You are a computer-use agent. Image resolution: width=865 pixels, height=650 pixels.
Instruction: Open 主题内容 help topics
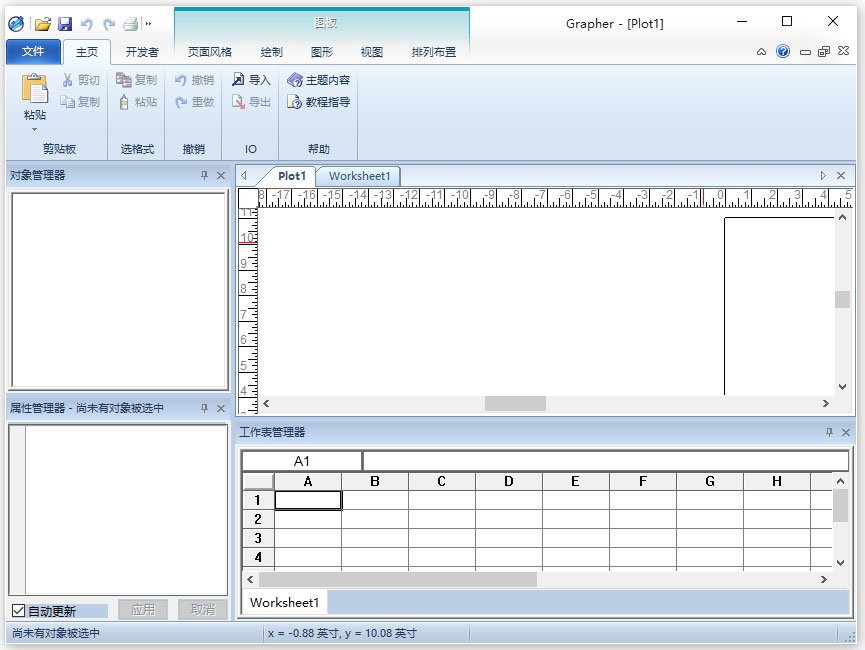click(x=318, y=80)
